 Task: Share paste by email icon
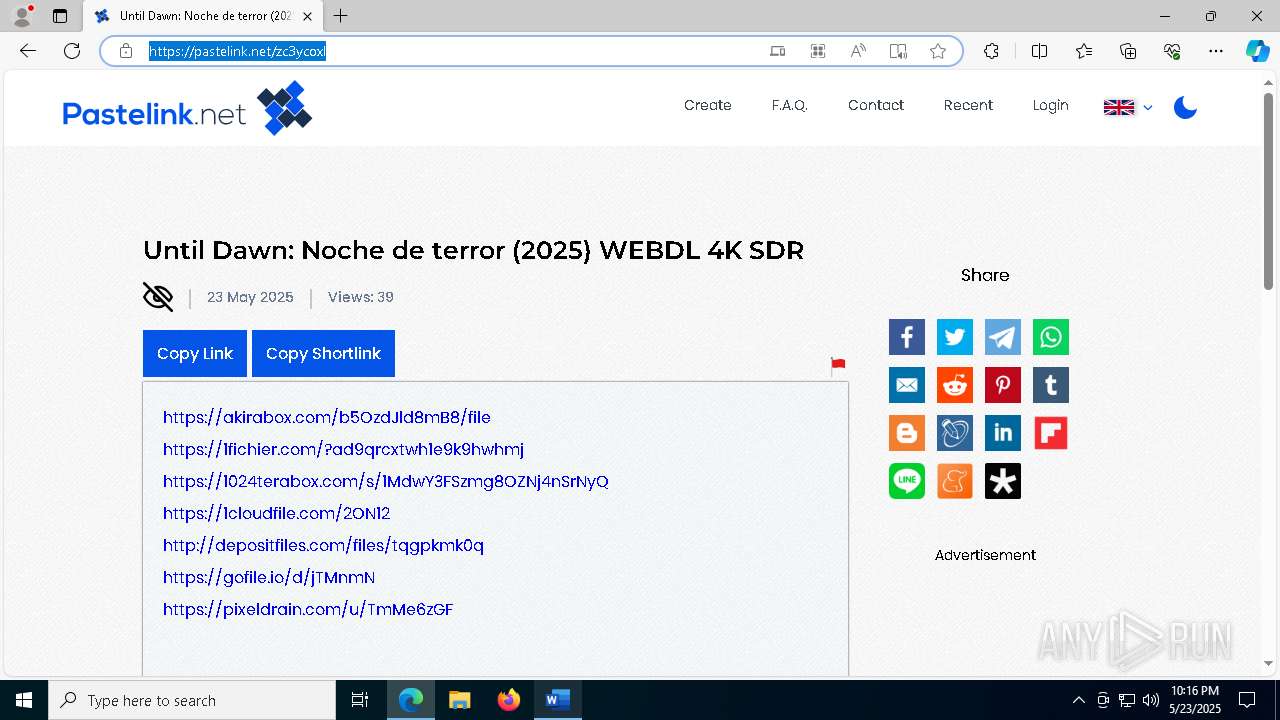tap(907, 385)
